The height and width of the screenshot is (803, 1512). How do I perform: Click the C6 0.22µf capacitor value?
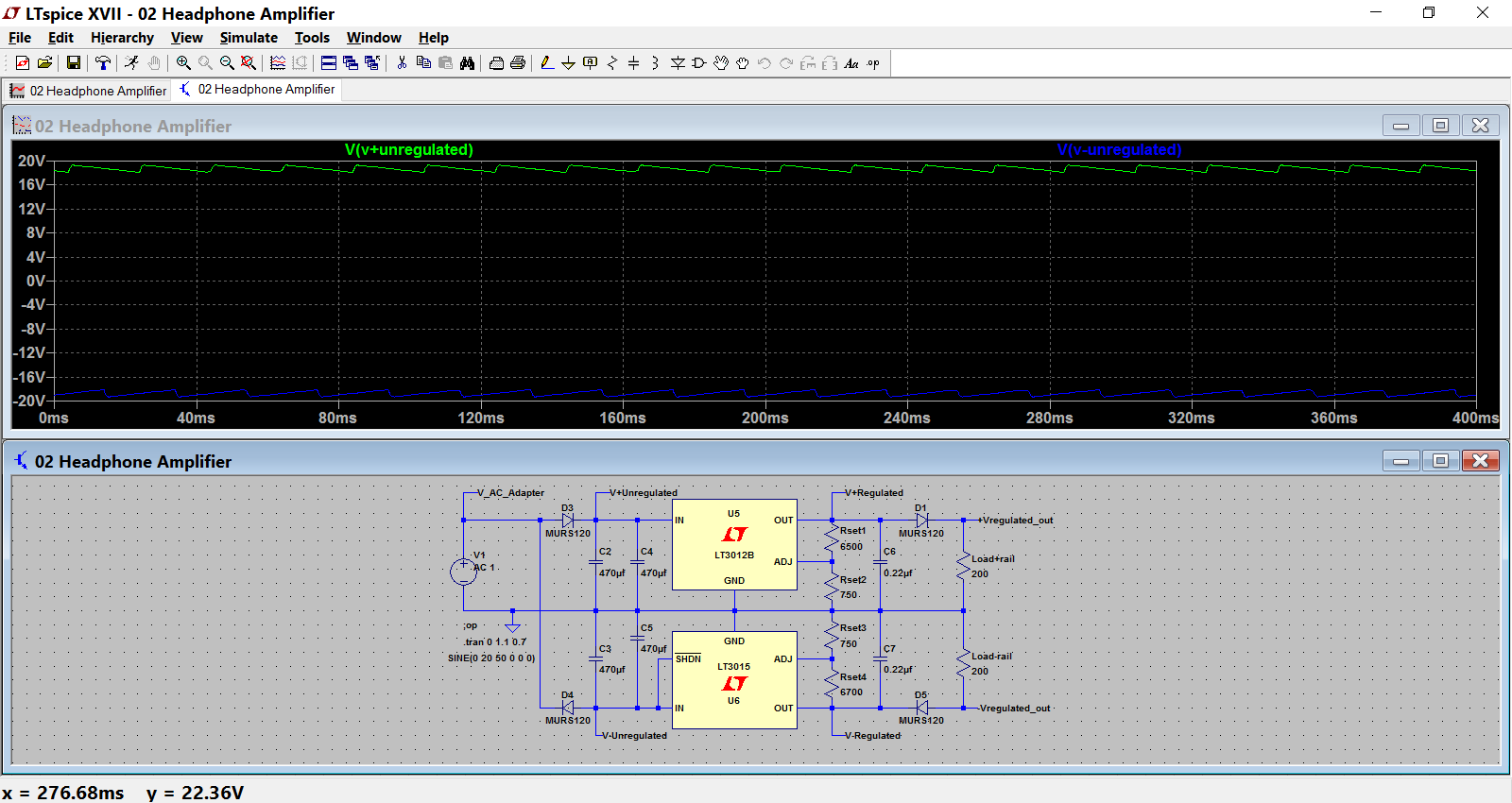coord(899,573)
